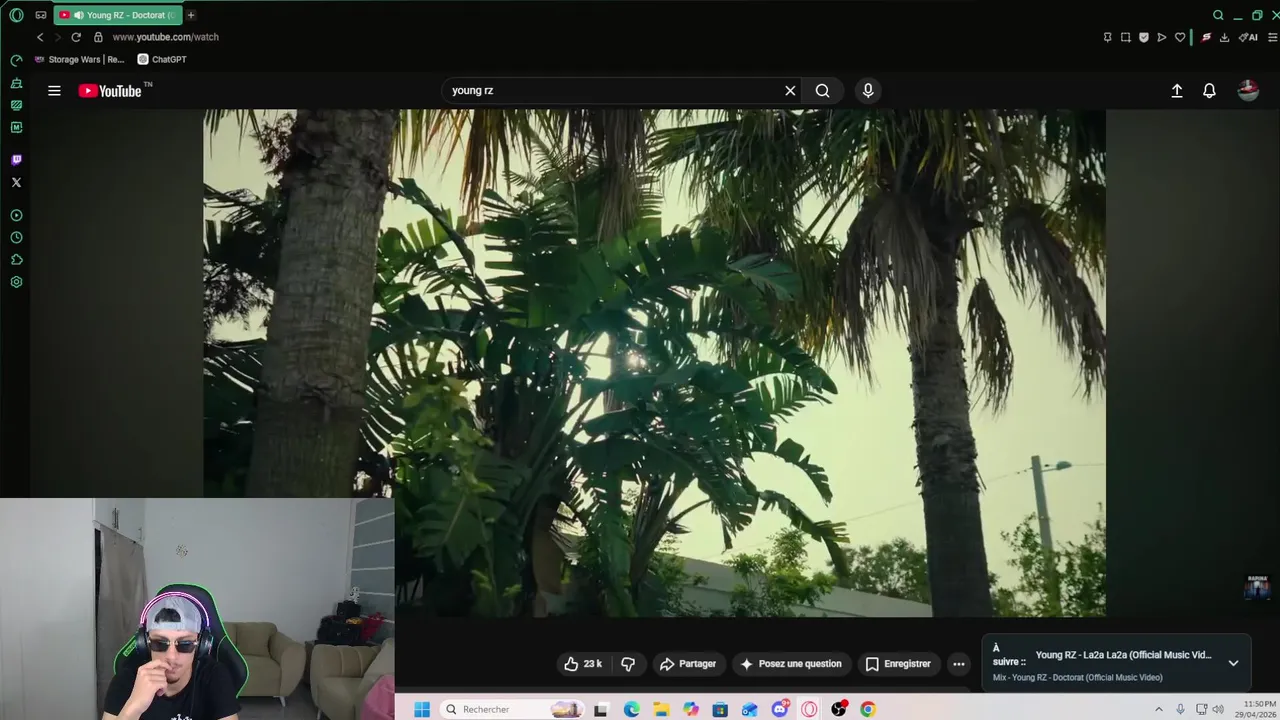The height and width of the screenshot is (720, 1280).
Task: Save video with Enregistrer button
Action: click(898, 664)
